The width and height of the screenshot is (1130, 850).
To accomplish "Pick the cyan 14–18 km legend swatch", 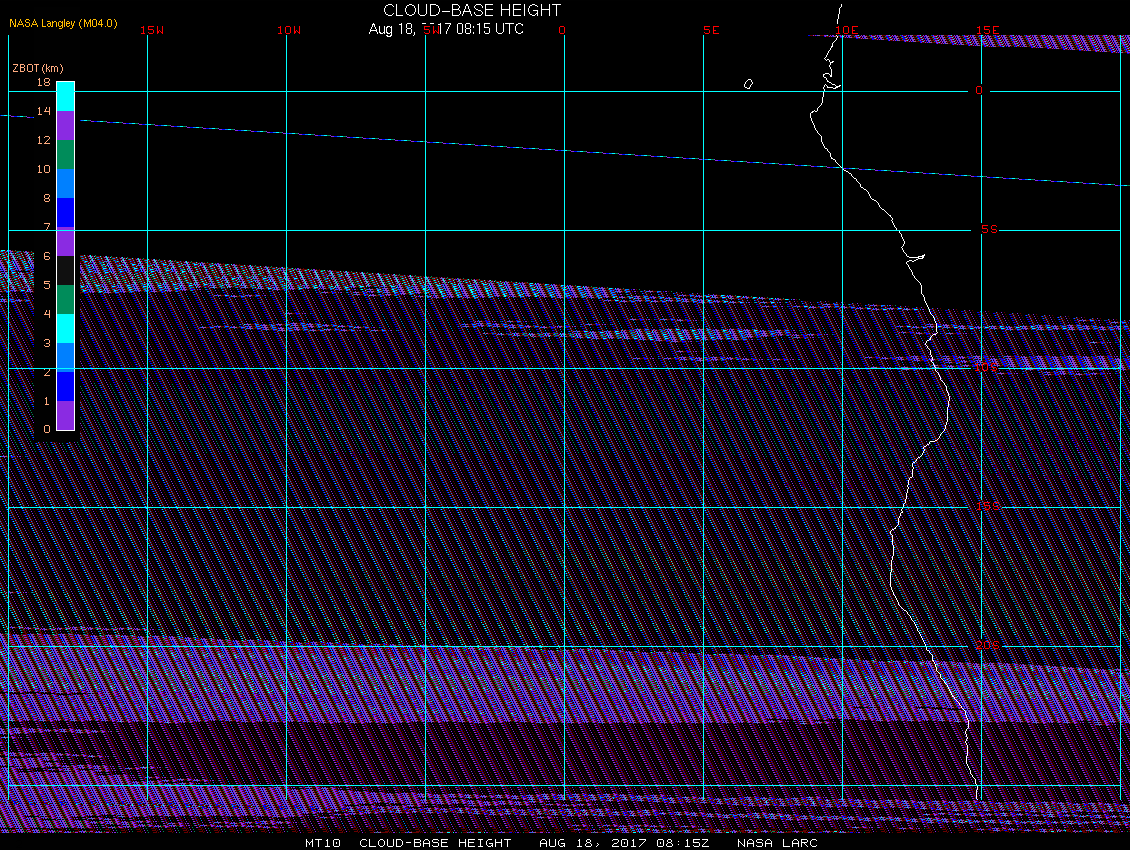I will pyautogui.click(x=66, y=97).
